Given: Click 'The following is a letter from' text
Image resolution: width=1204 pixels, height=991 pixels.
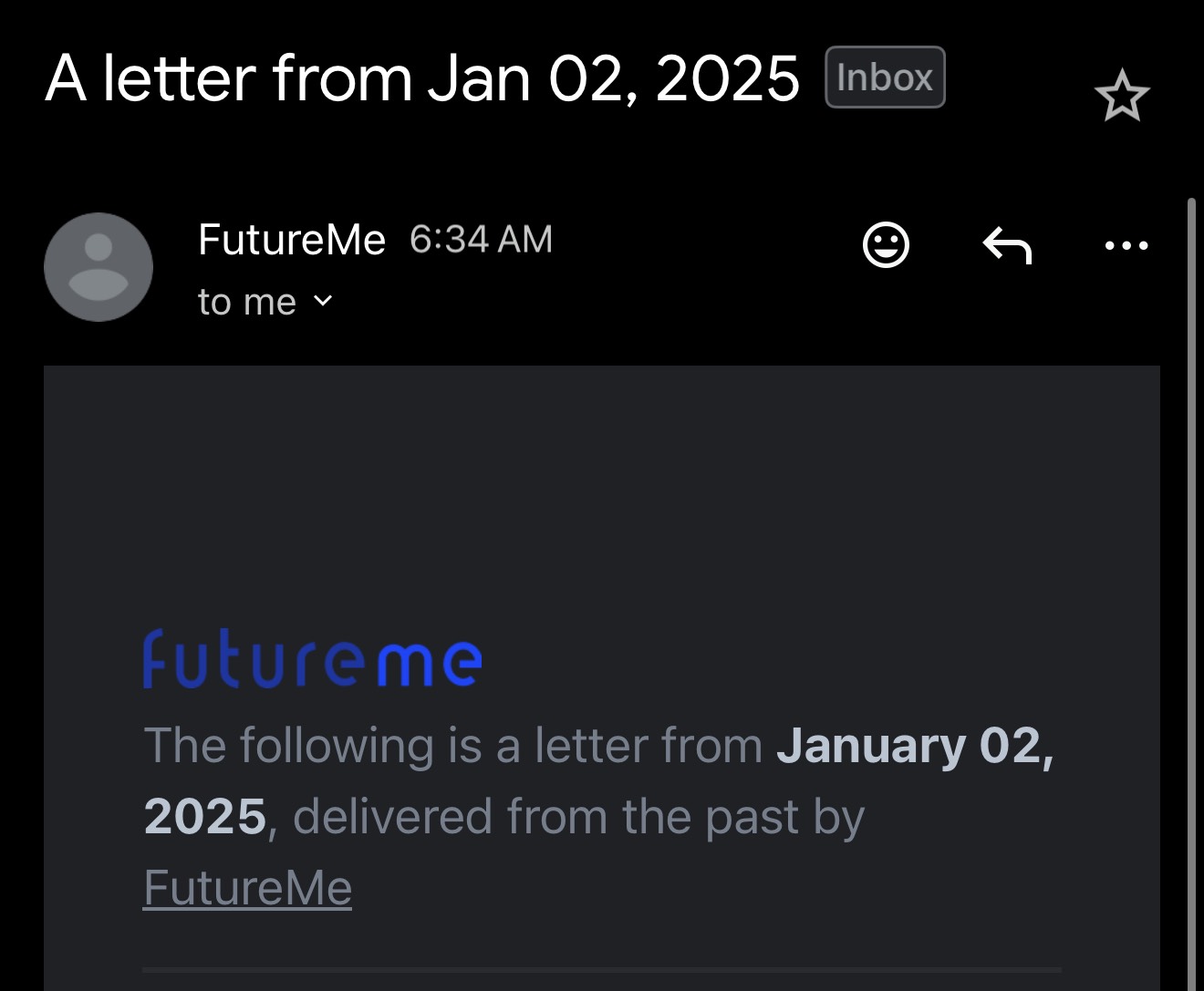Looking at the screenshot, I should coord(452,746).
